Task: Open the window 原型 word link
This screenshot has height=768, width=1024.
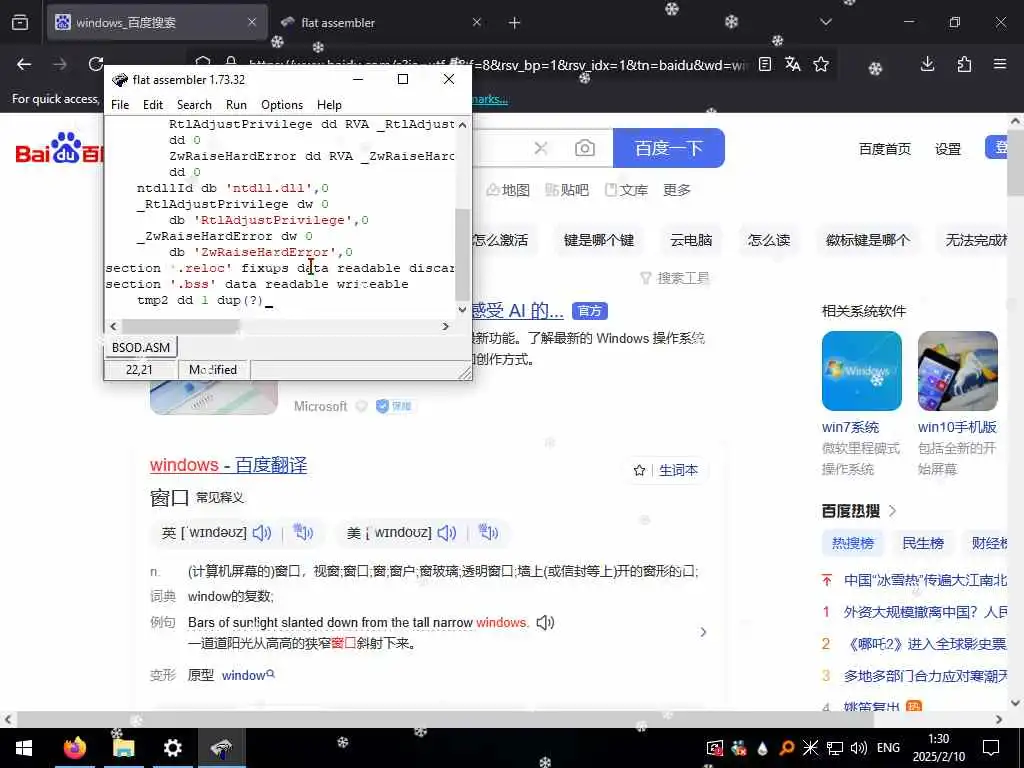Action: coord(248,675)
